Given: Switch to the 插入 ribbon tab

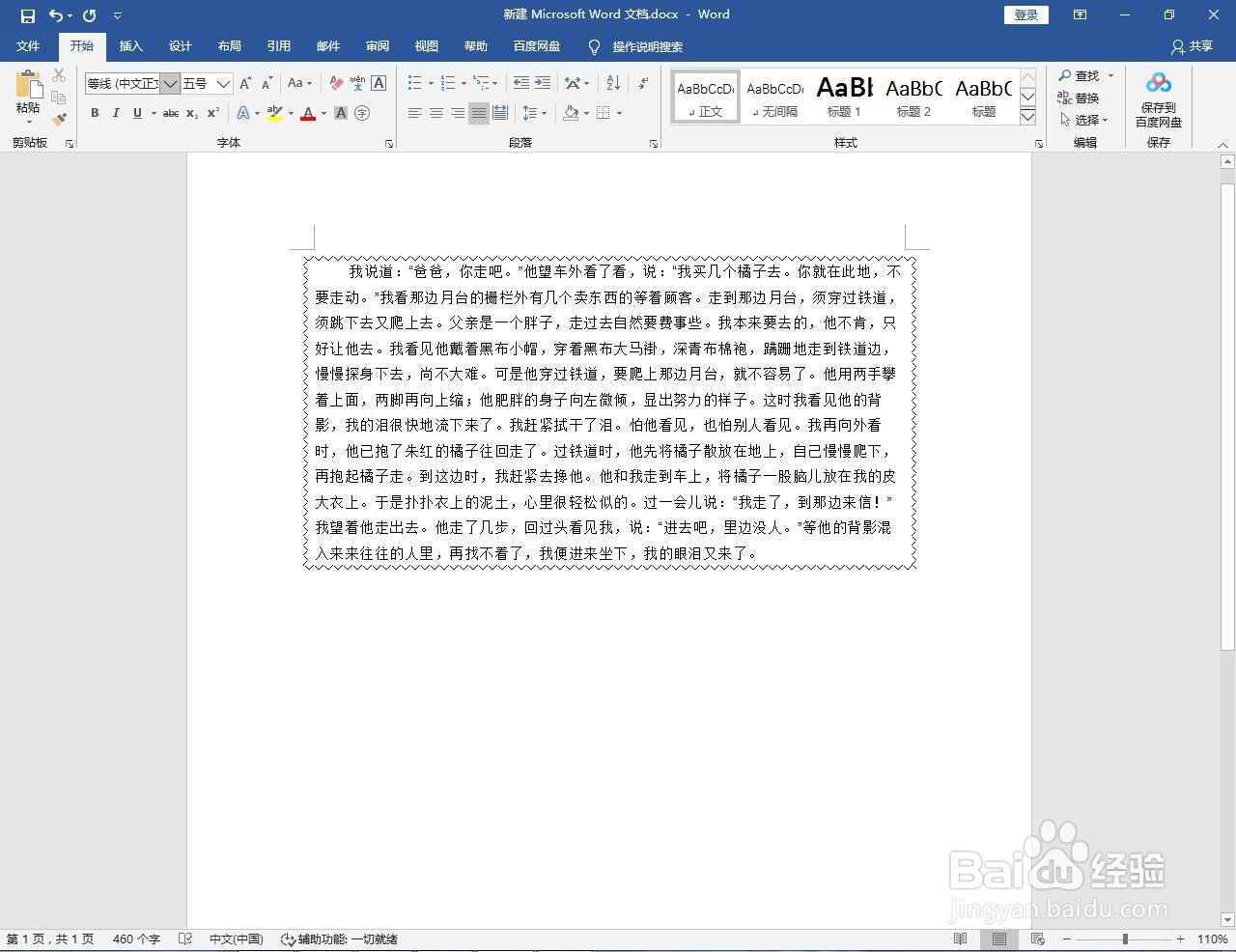Looking at the screenshot, I should pyautogui.click(x=130, y=45).
